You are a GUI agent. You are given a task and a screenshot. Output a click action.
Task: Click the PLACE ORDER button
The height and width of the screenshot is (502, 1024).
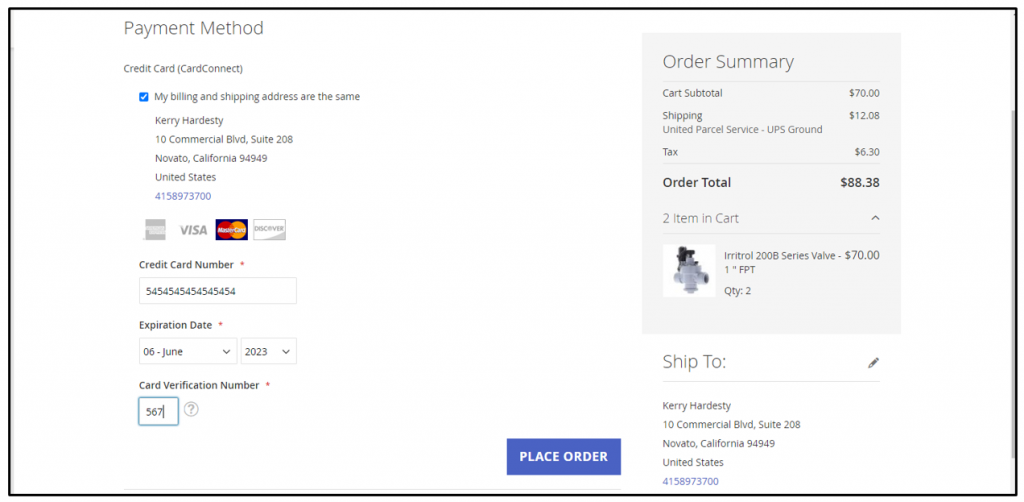pyautogui.click(x=564, y=456)
